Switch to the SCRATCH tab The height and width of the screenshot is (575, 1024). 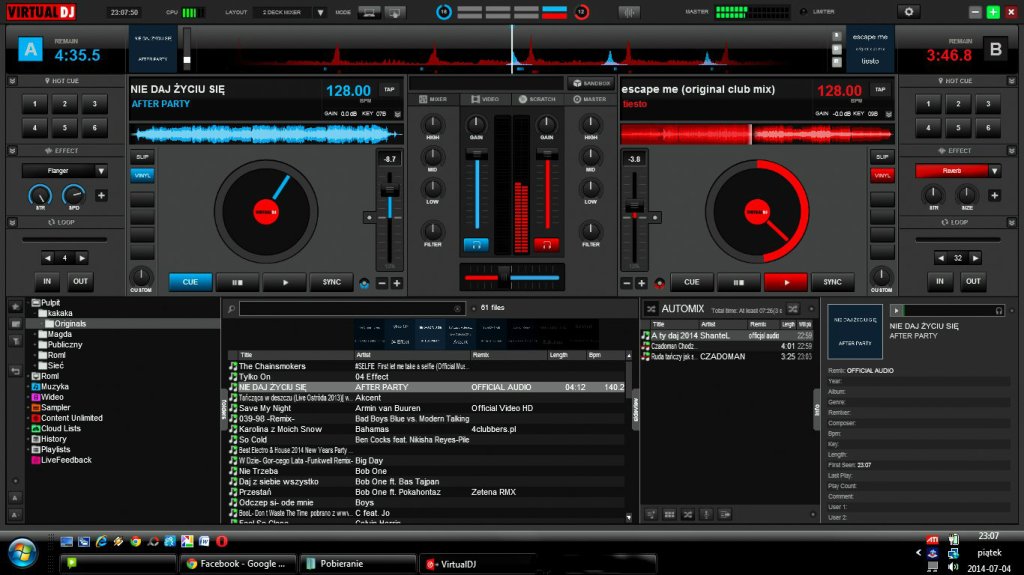(537, 99)
